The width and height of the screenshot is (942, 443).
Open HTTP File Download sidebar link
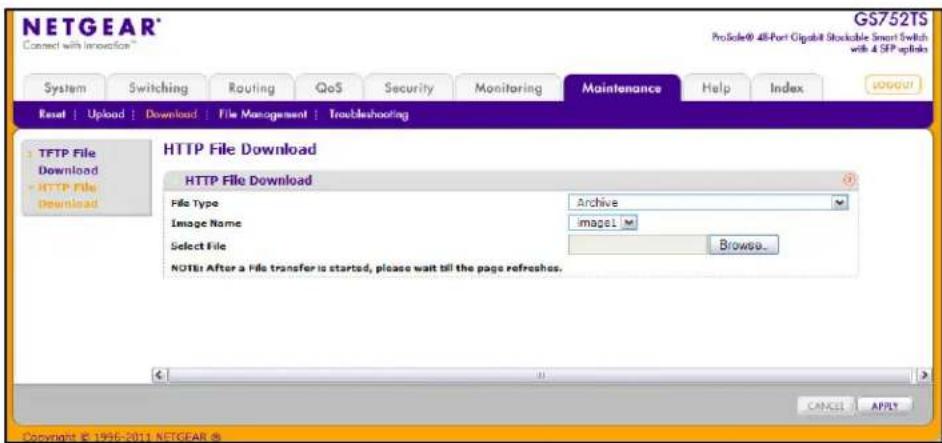coord(68,196)
